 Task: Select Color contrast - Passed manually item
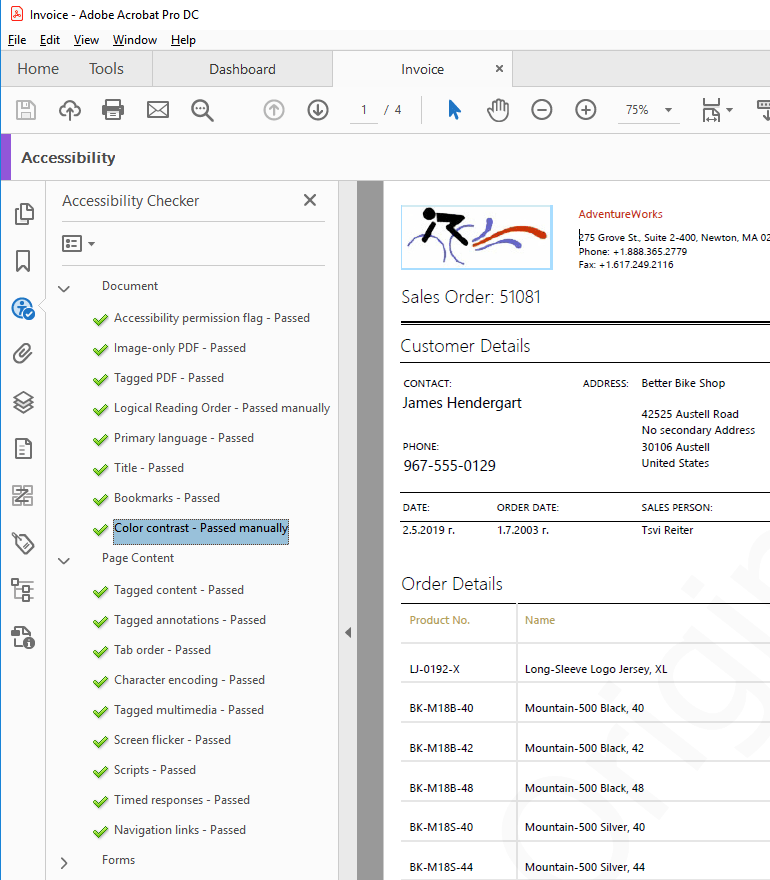point(201,531)
